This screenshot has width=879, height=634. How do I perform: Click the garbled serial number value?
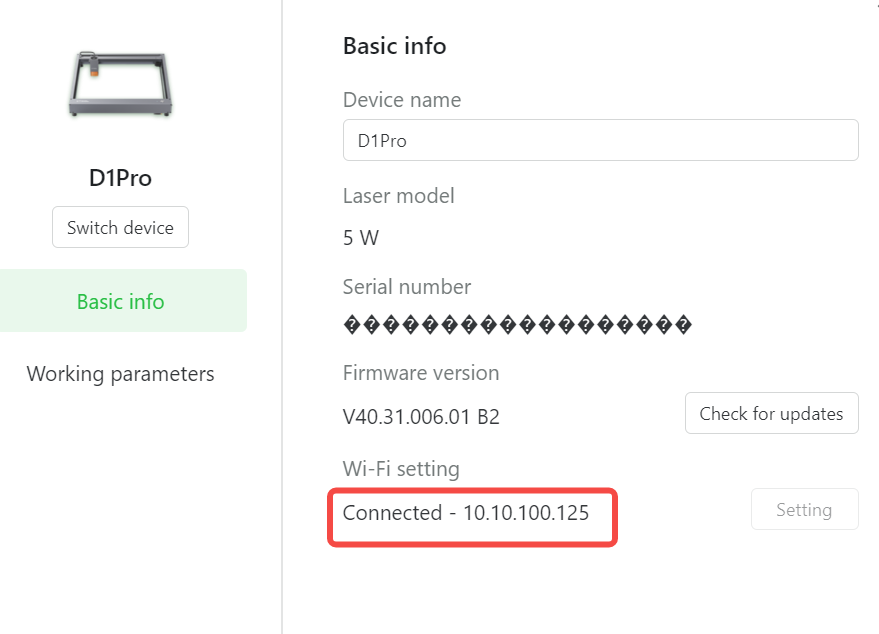517,325
